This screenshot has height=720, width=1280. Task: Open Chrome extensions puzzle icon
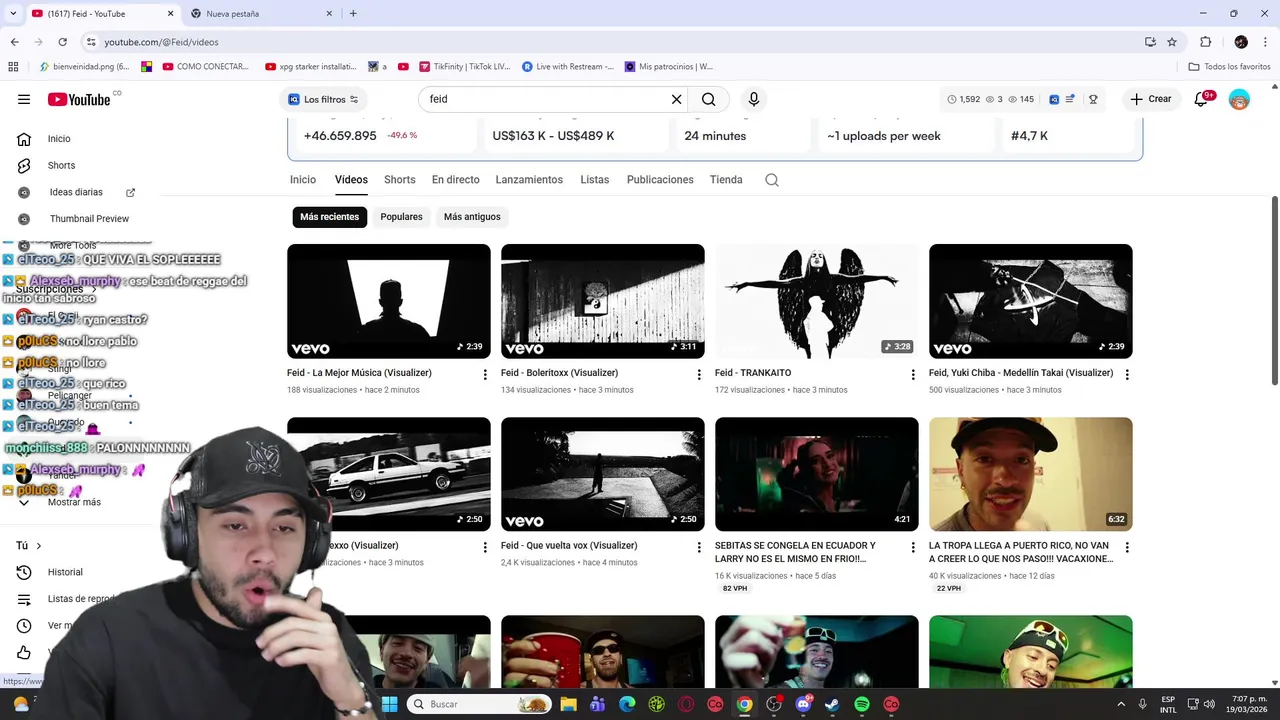pos(1205,42)
